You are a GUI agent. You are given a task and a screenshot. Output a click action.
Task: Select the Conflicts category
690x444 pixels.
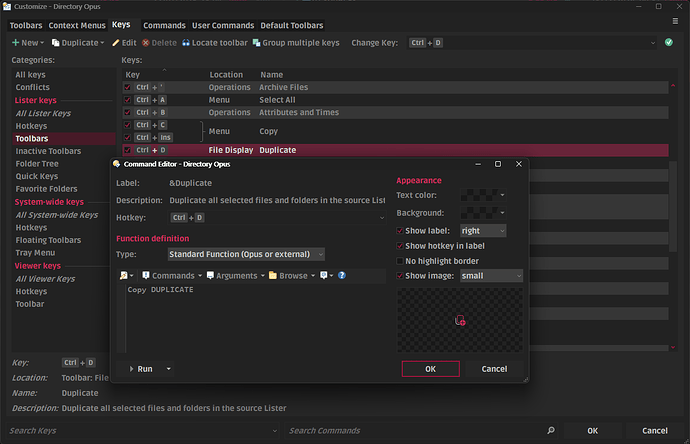[x=33, y=87]
